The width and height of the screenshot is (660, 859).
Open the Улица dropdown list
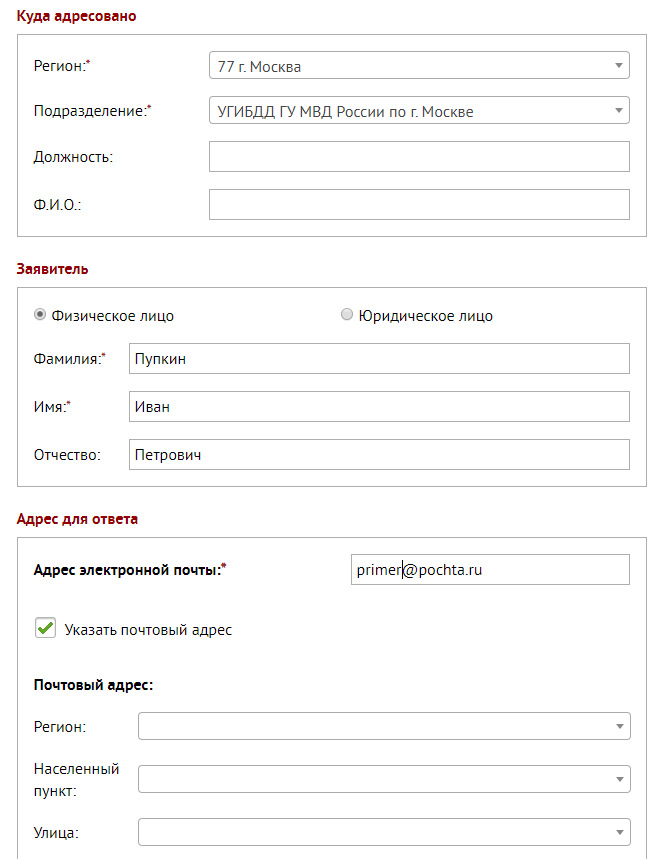384,832
